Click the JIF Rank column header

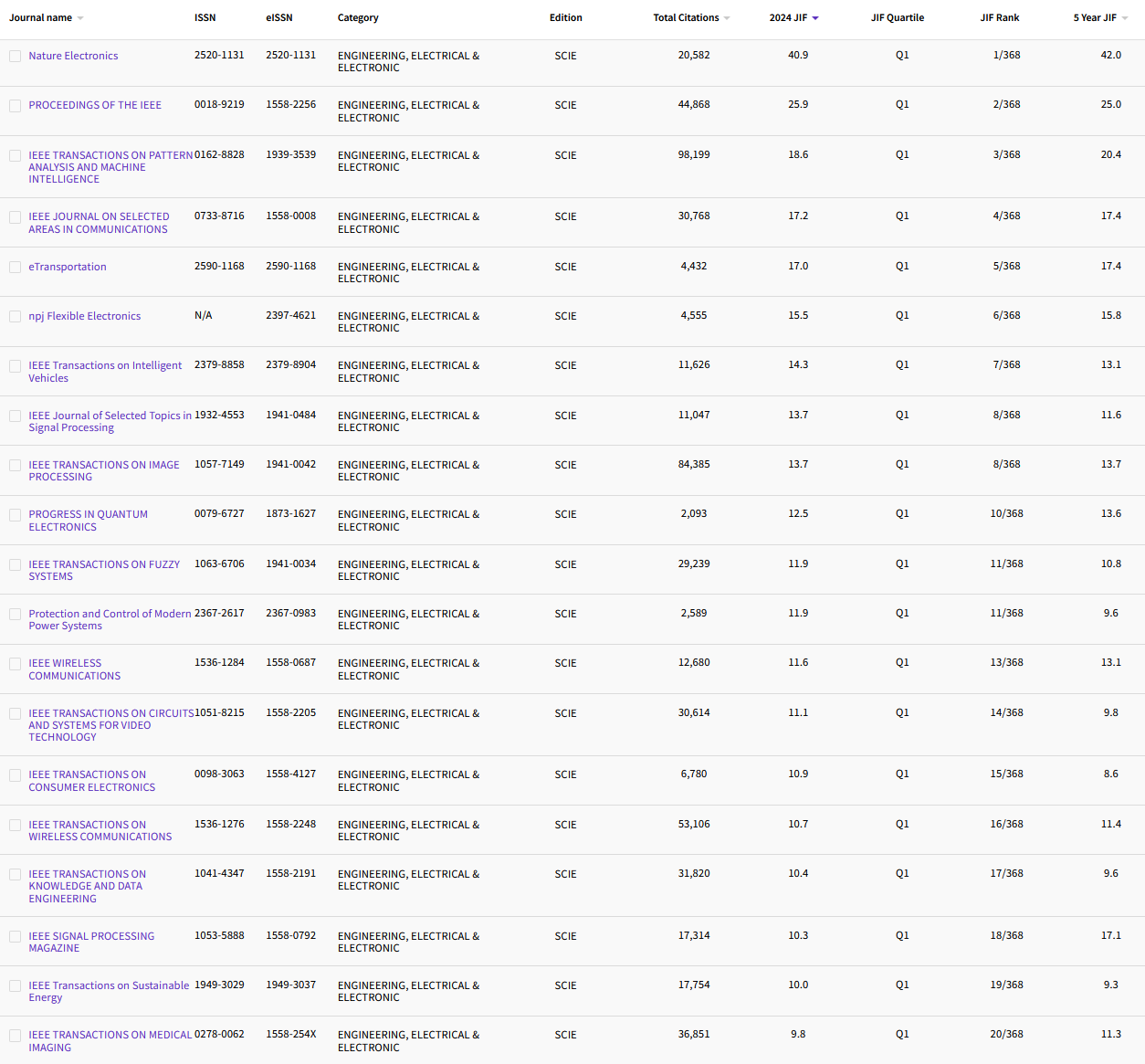1000,16
